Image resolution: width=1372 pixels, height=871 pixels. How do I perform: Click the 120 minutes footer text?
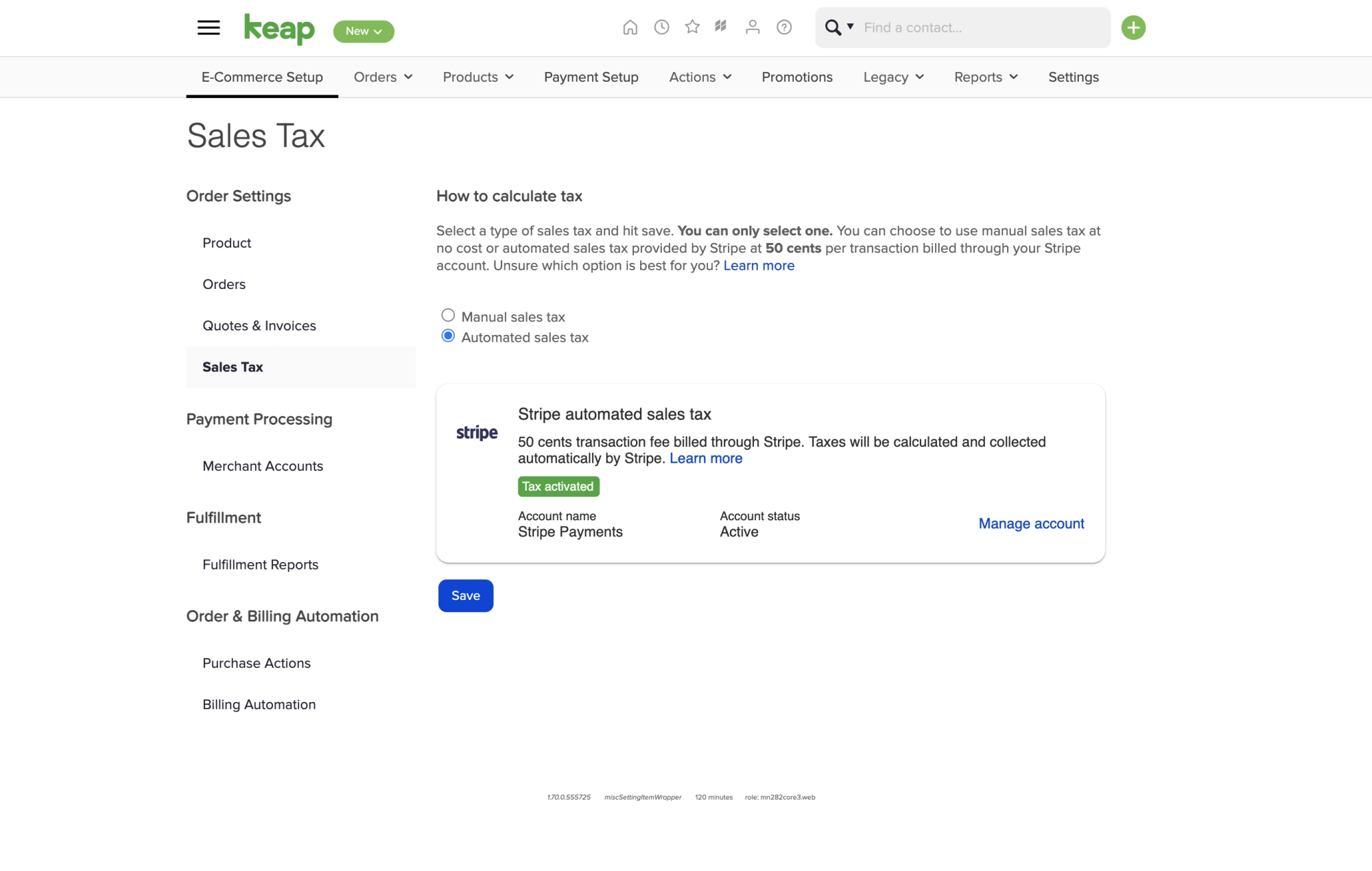tap(713, 798)
